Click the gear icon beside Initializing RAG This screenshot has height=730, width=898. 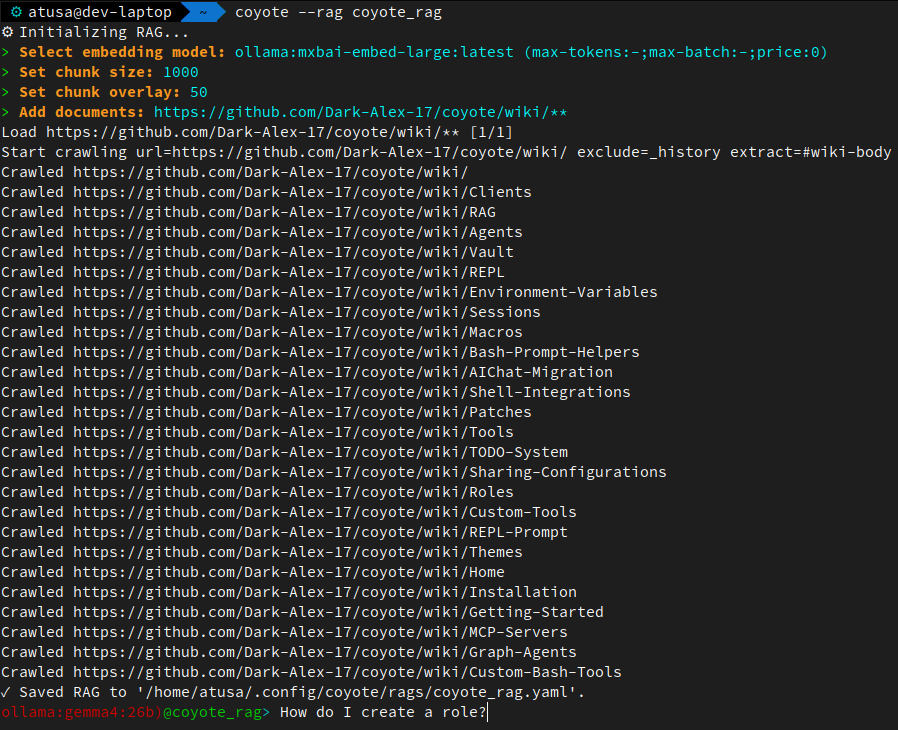[7, 32]
